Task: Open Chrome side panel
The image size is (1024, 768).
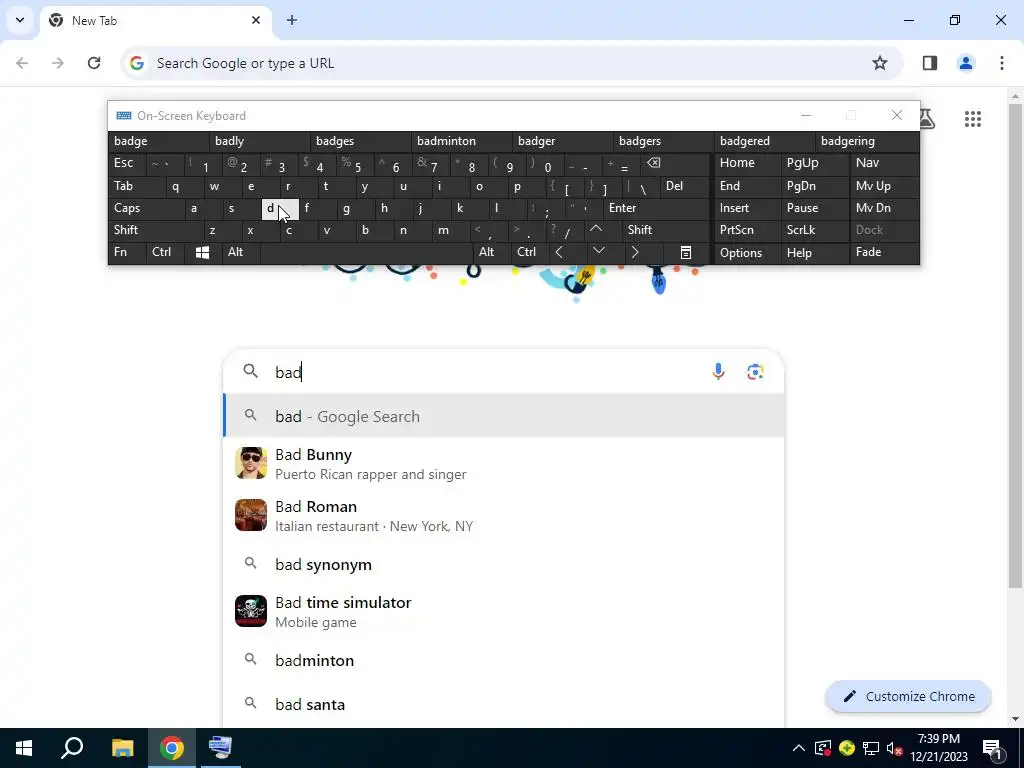Action: pyautogui.click(x=930, y=63)
